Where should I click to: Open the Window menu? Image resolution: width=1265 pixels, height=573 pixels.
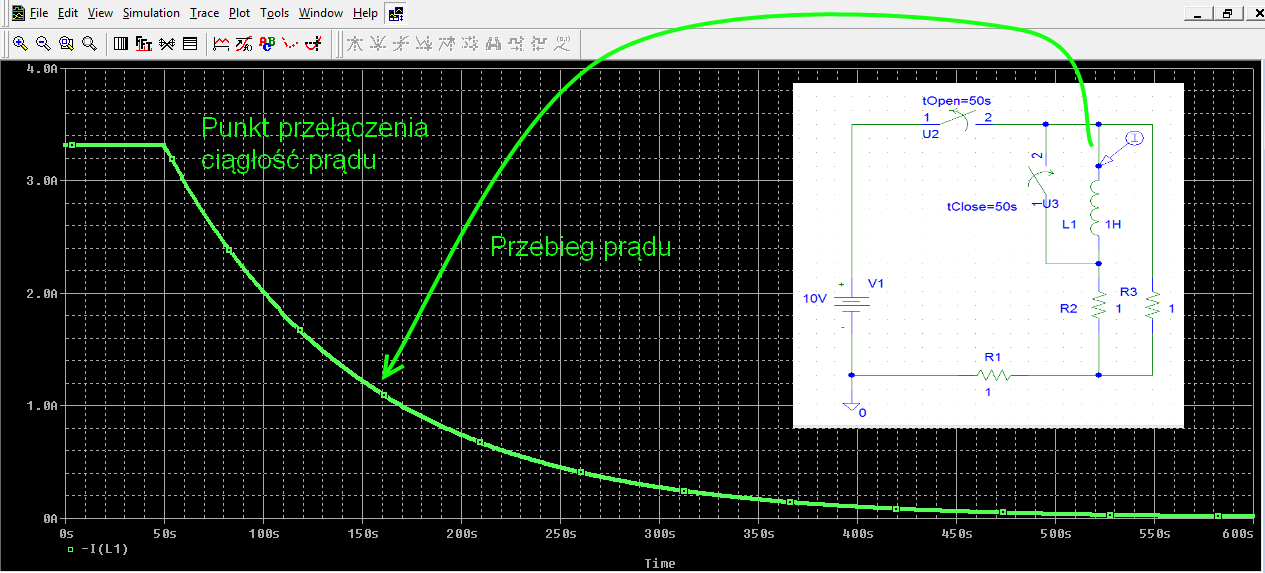(x=320, y=13)
